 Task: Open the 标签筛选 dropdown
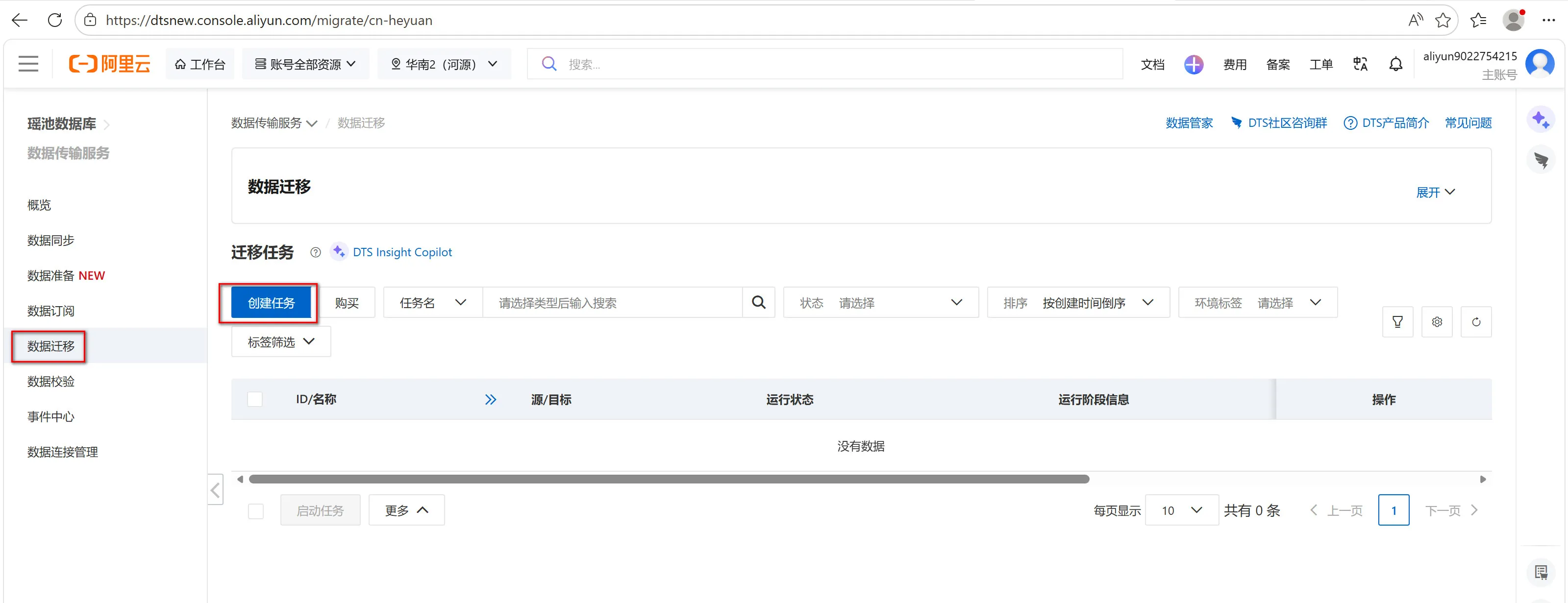point(280,342)
